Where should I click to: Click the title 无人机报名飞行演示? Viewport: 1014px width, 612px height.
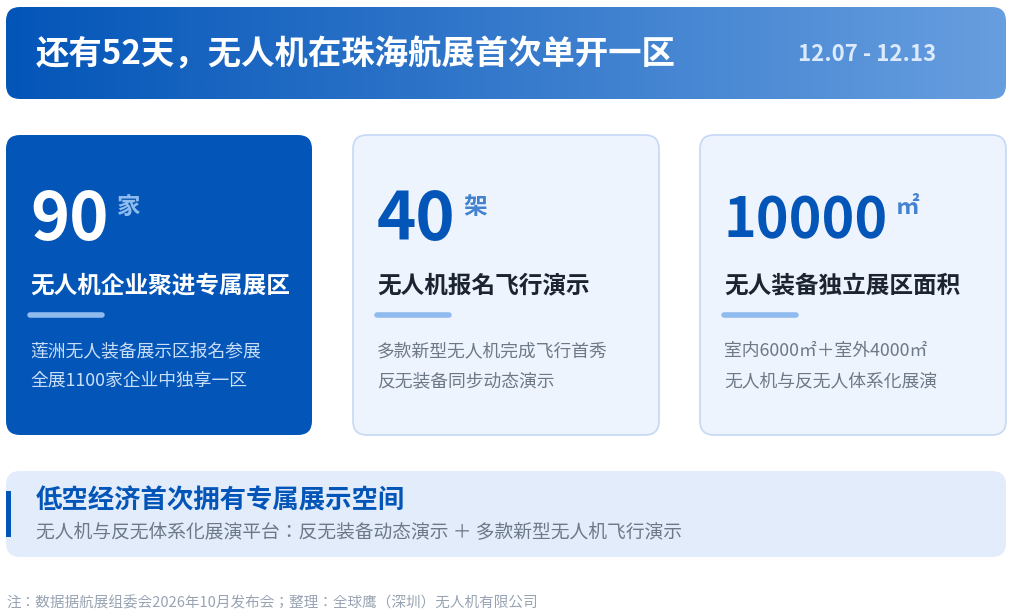point(484,285)
